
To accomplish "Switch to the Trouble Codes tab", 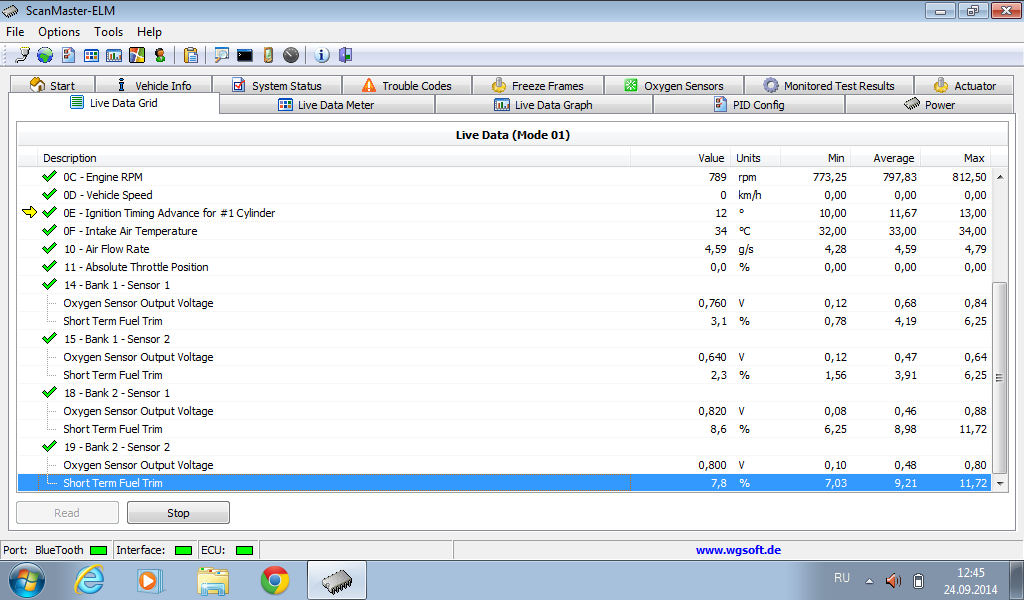I will click(406, 86).
